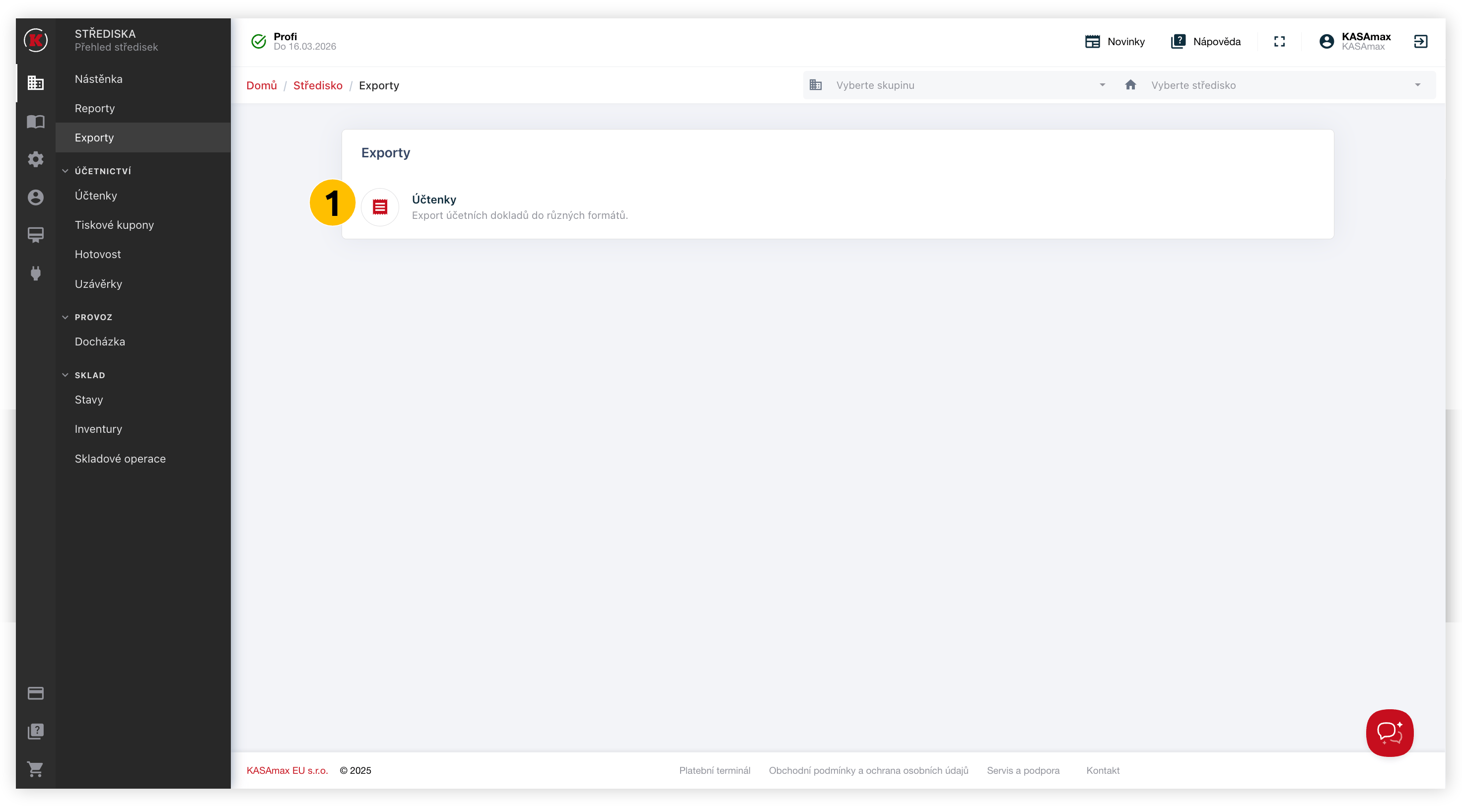Open the shopping cart icon
1462x812 pixels.
[35, 769]
